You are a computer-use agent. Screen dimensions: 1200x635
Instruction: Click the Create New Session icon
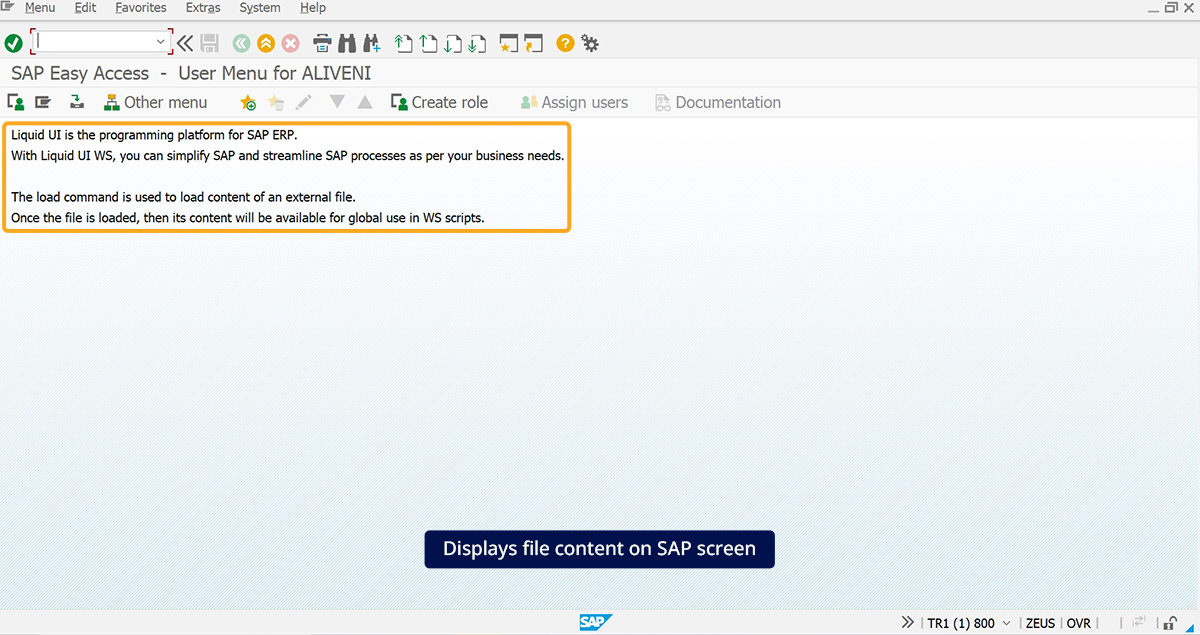pyautogui.click(x=509, y=43)
